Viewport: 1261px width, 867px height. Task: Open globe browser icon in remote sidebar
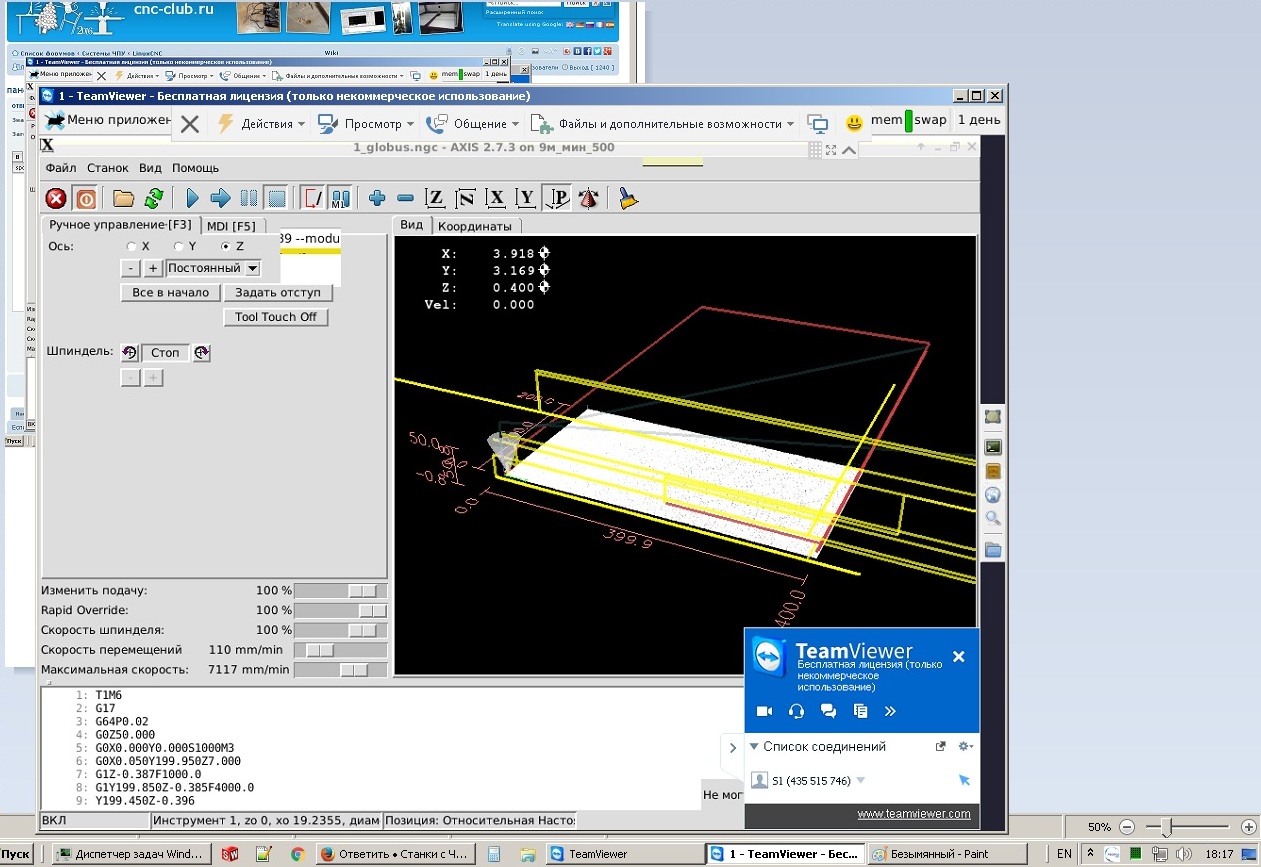tap(993, 495)
